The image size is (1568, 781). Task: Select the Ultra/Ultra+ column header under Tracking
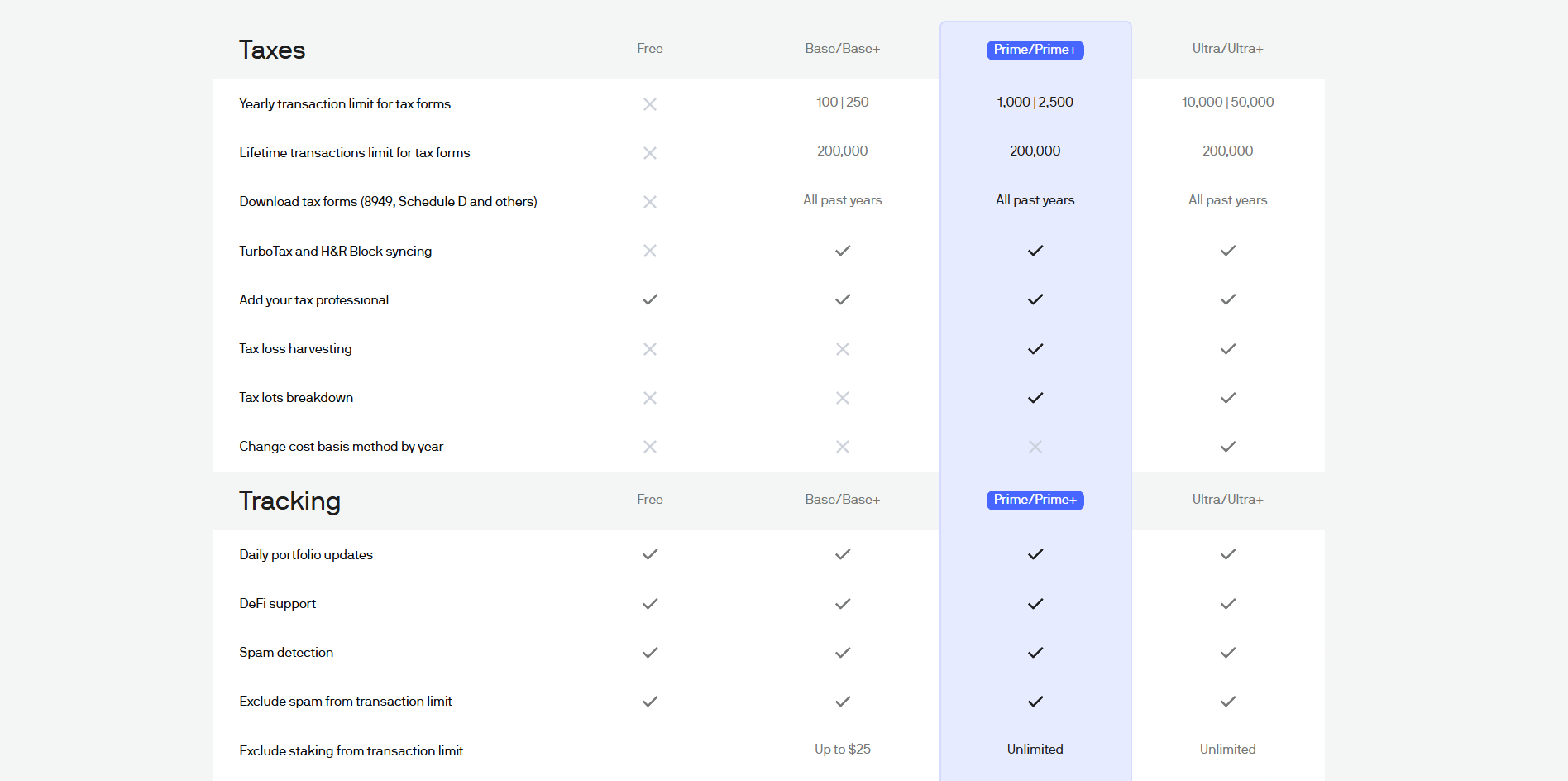(1227, 499)
